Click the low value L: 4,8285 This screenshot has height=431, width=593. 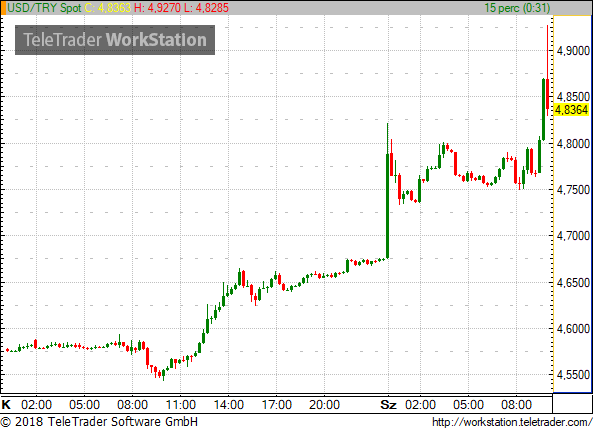(x=206, y=8)
